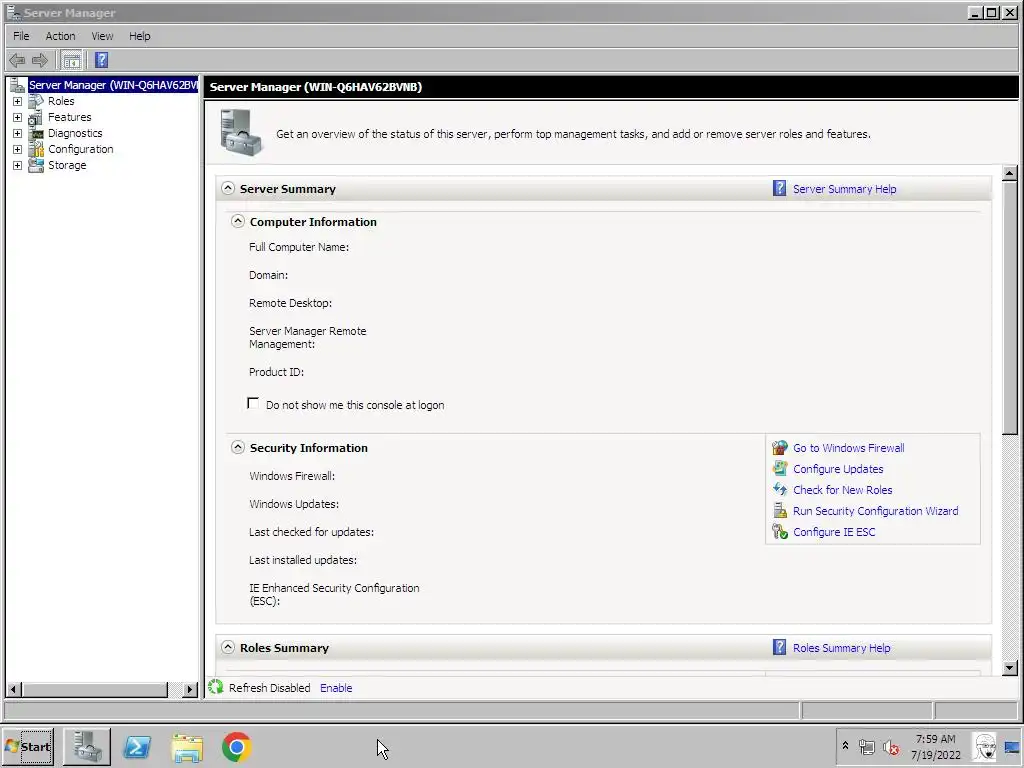Click the Diagnostics node icon in tree
The width and height of the screenshot is (1024, 768).
37,133
